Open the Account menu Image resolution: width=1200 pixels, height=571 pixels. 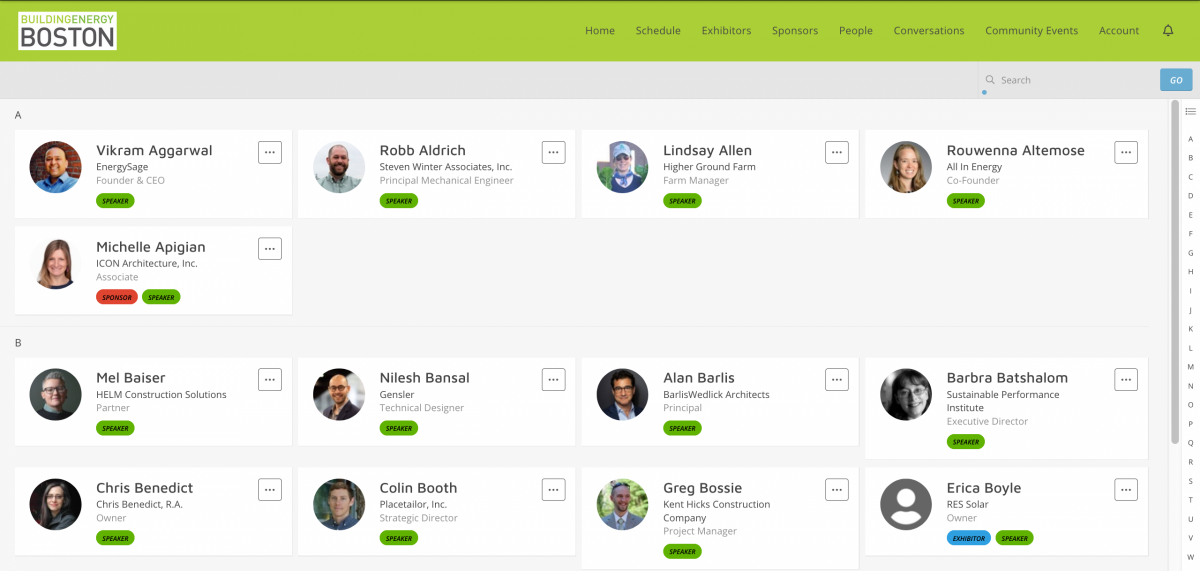[x=1119, y=30]
